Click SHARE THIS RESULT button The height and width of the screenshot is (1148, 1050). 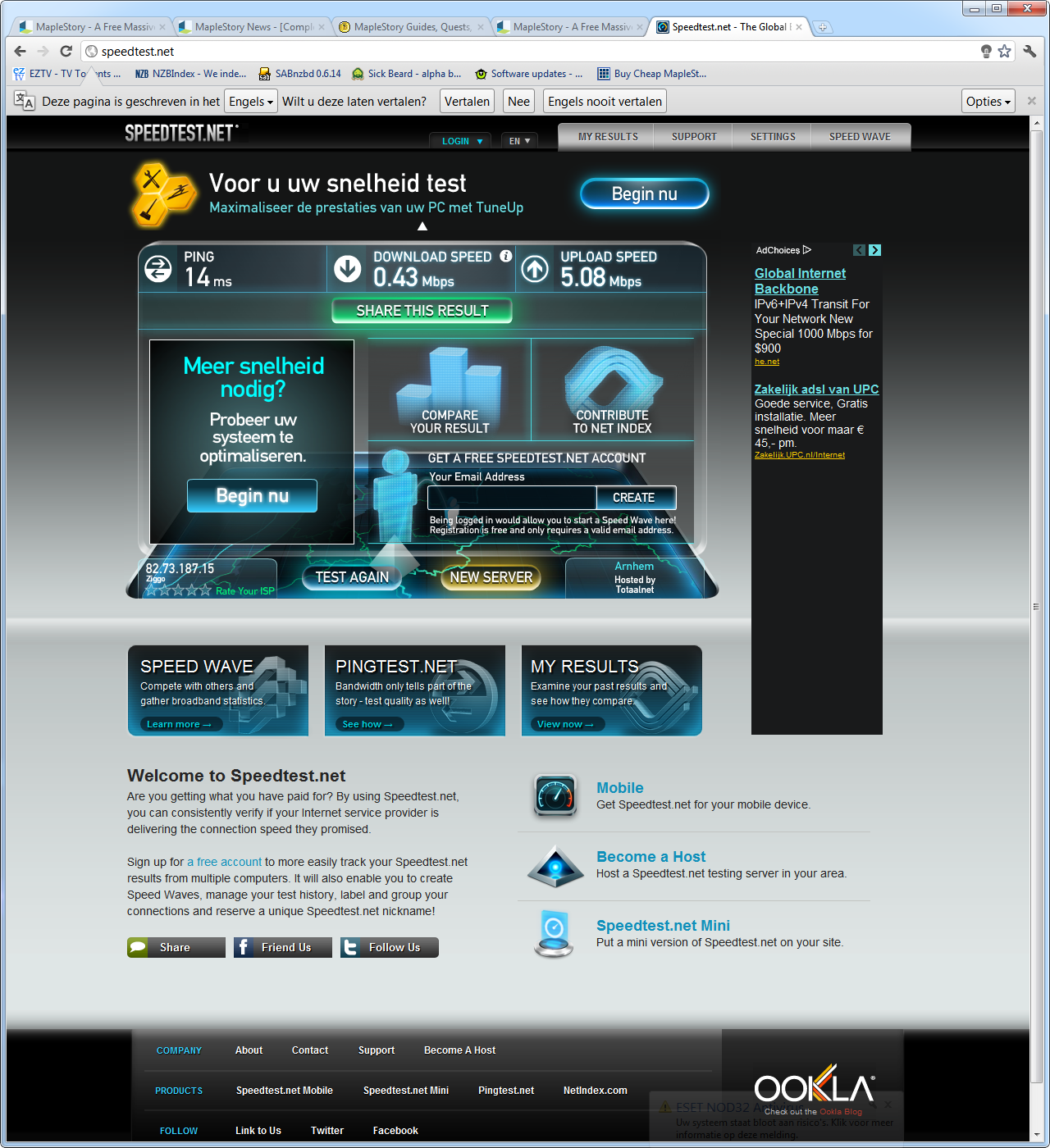click(422, 311)
